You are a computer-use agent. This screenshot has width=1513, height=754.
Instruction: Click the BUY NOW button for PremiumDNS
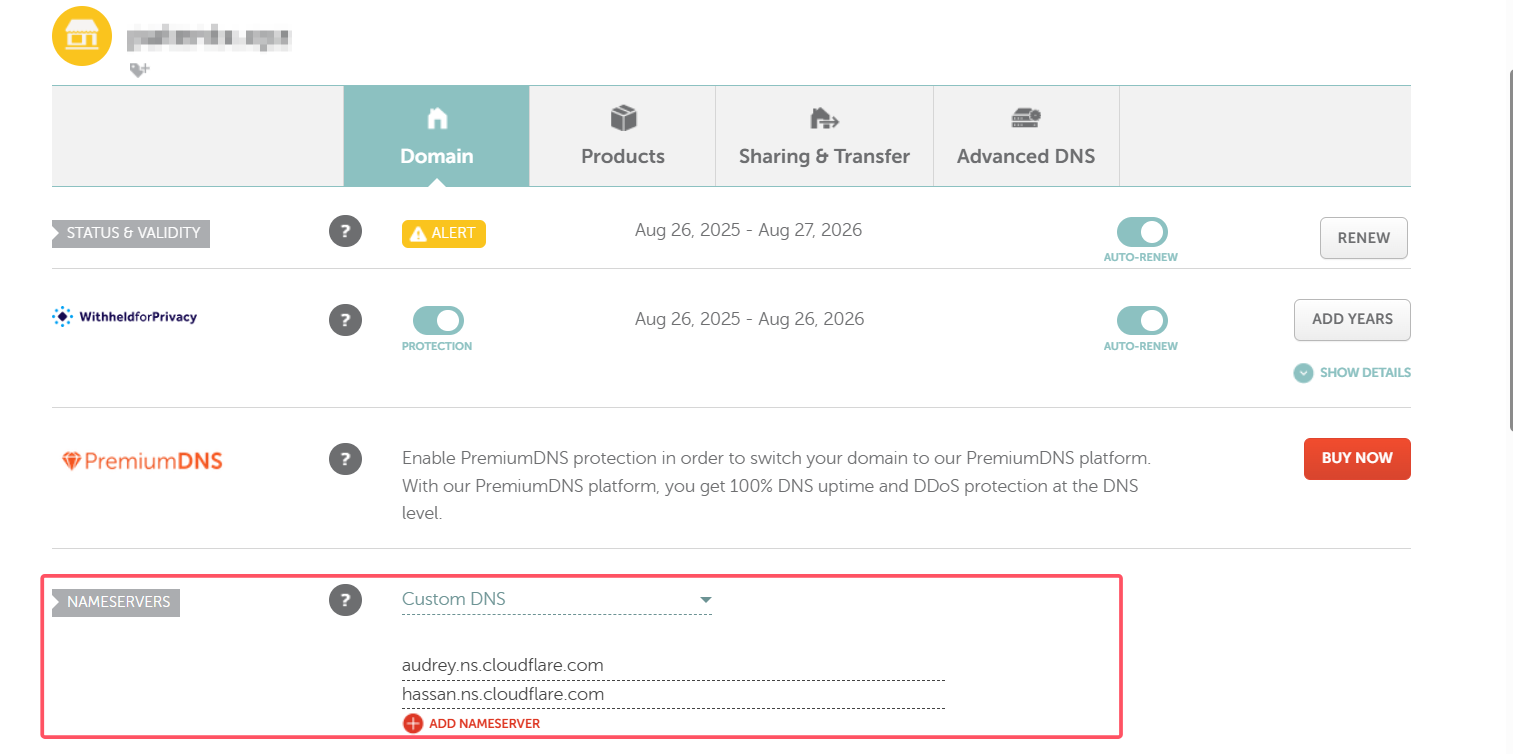tap(1357, 458)
